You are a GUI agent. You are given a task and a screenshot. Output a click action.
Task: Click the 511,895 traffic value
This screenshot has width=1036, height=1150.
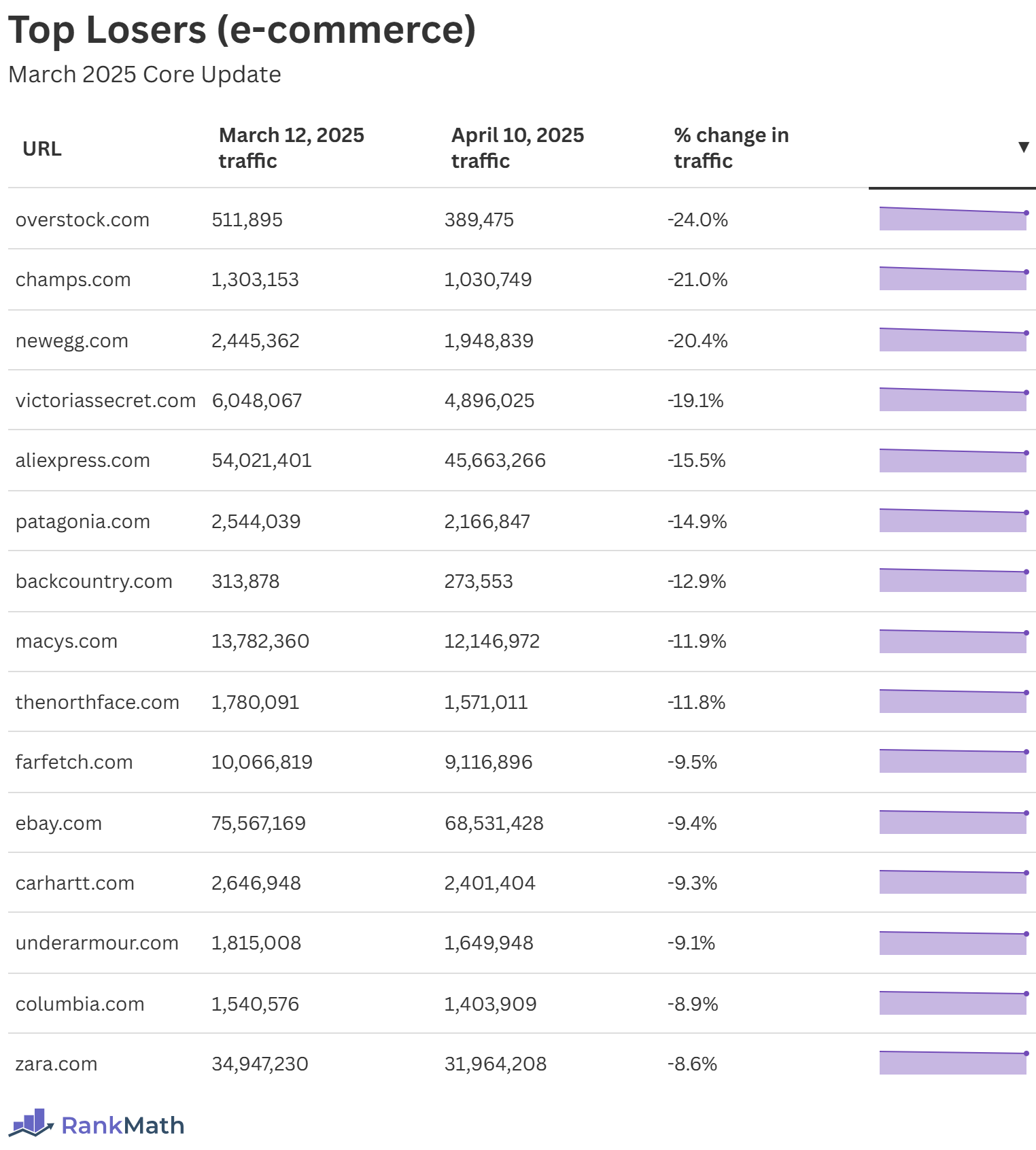247,220
